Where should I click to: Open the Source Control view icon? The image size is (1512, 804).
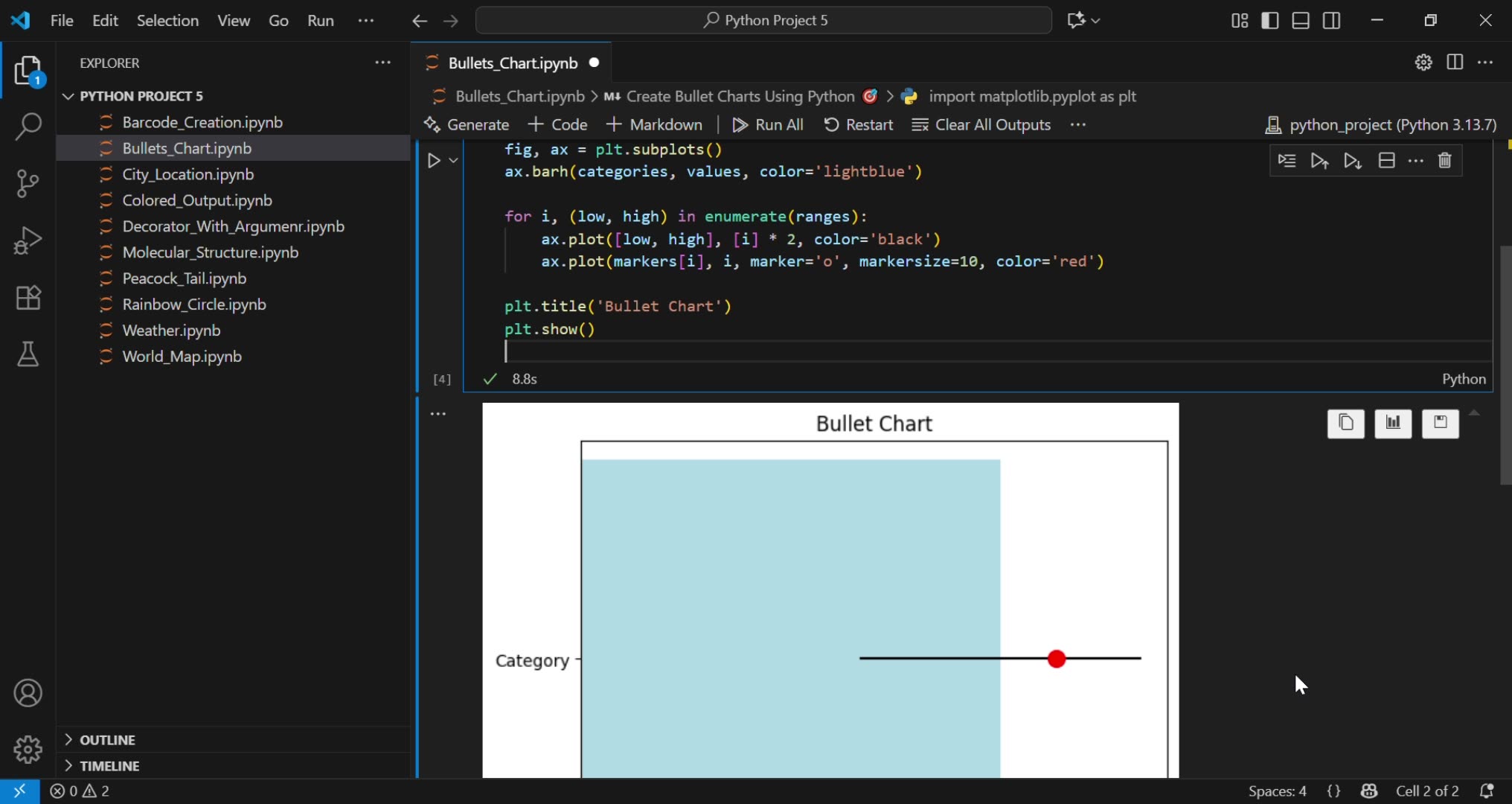28,184
